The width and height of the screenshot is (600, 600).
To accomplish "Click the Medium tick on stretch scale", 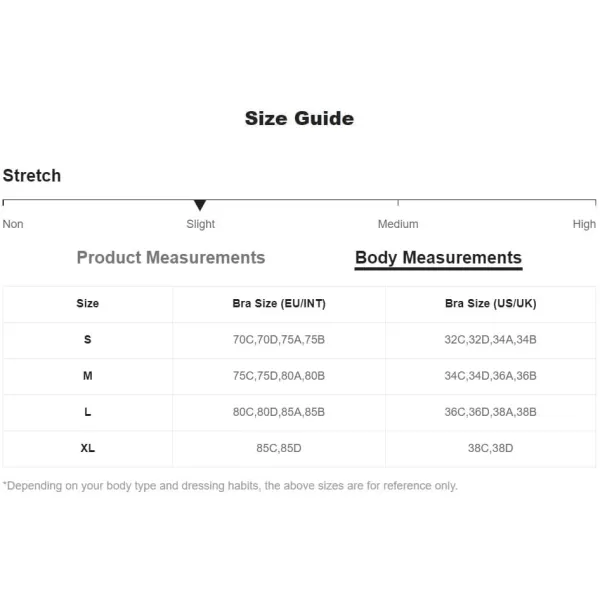I will pyautogui.click(x=398, y=202).
